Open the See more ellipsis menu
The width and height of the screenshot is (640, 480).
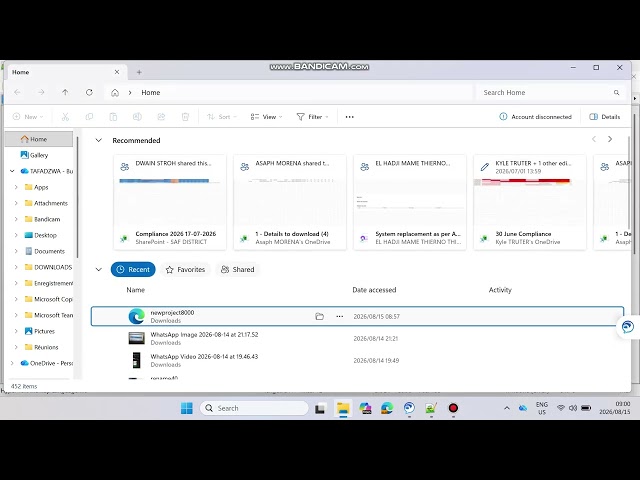[x=349, y=117]
